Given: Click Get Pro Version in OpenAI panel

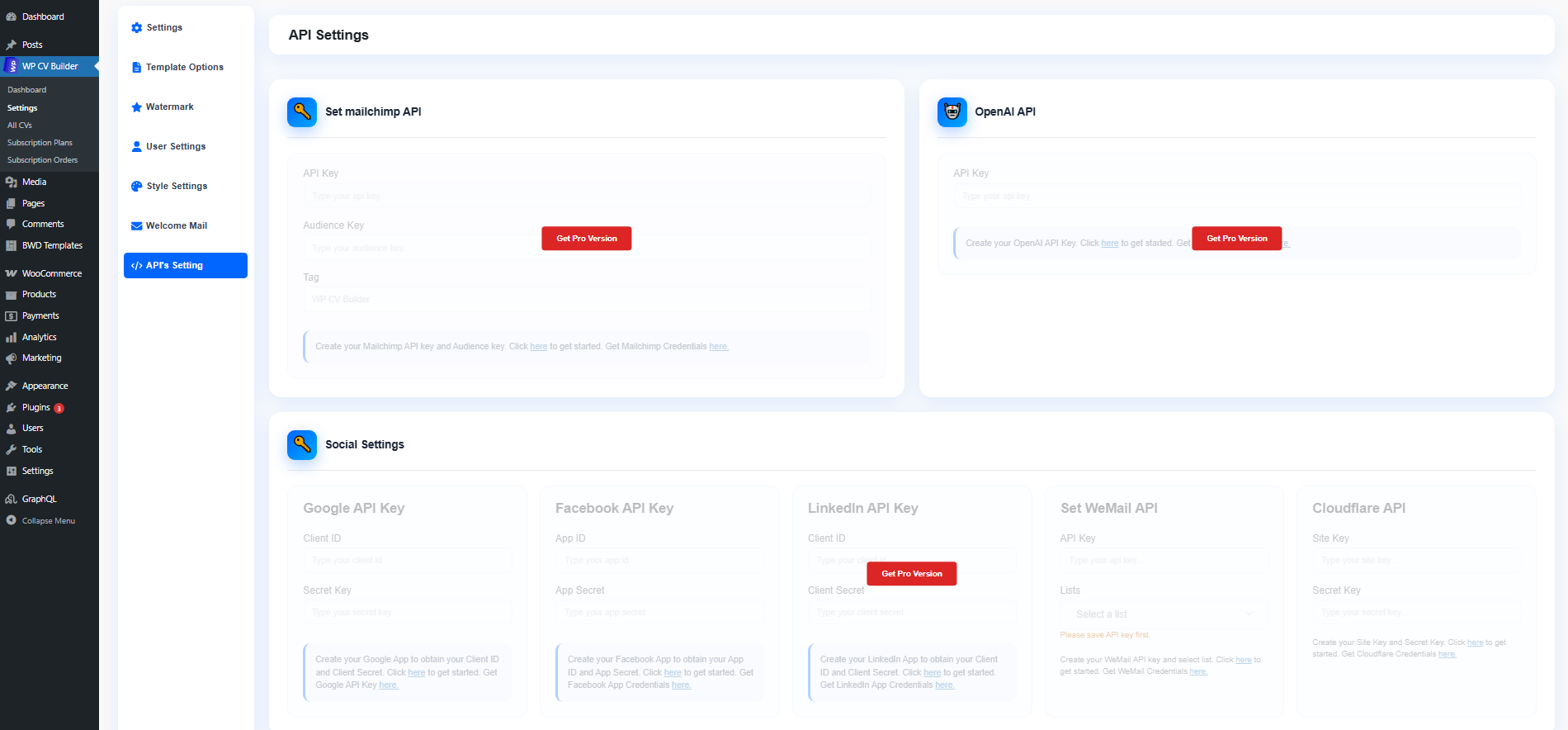Looking at the screenshot, I should coord(1237,238).
